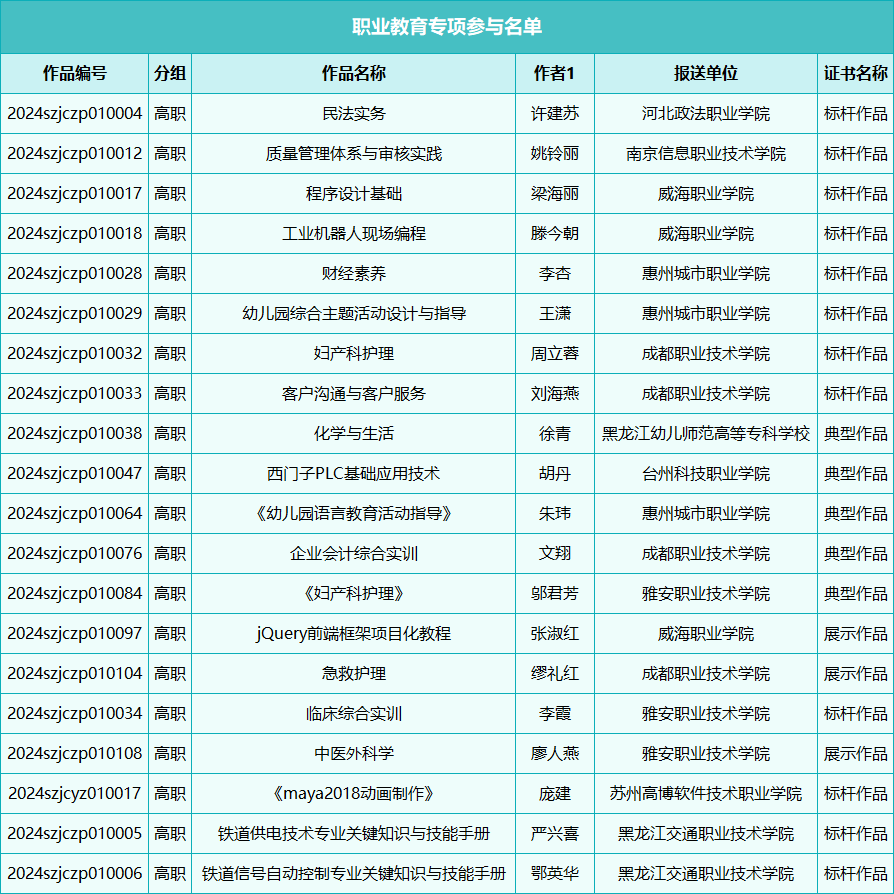The width and height of the screenshot is (894, 894).
Task: Click the unit 河北政法职业学院
Action: tap(706, 113)
